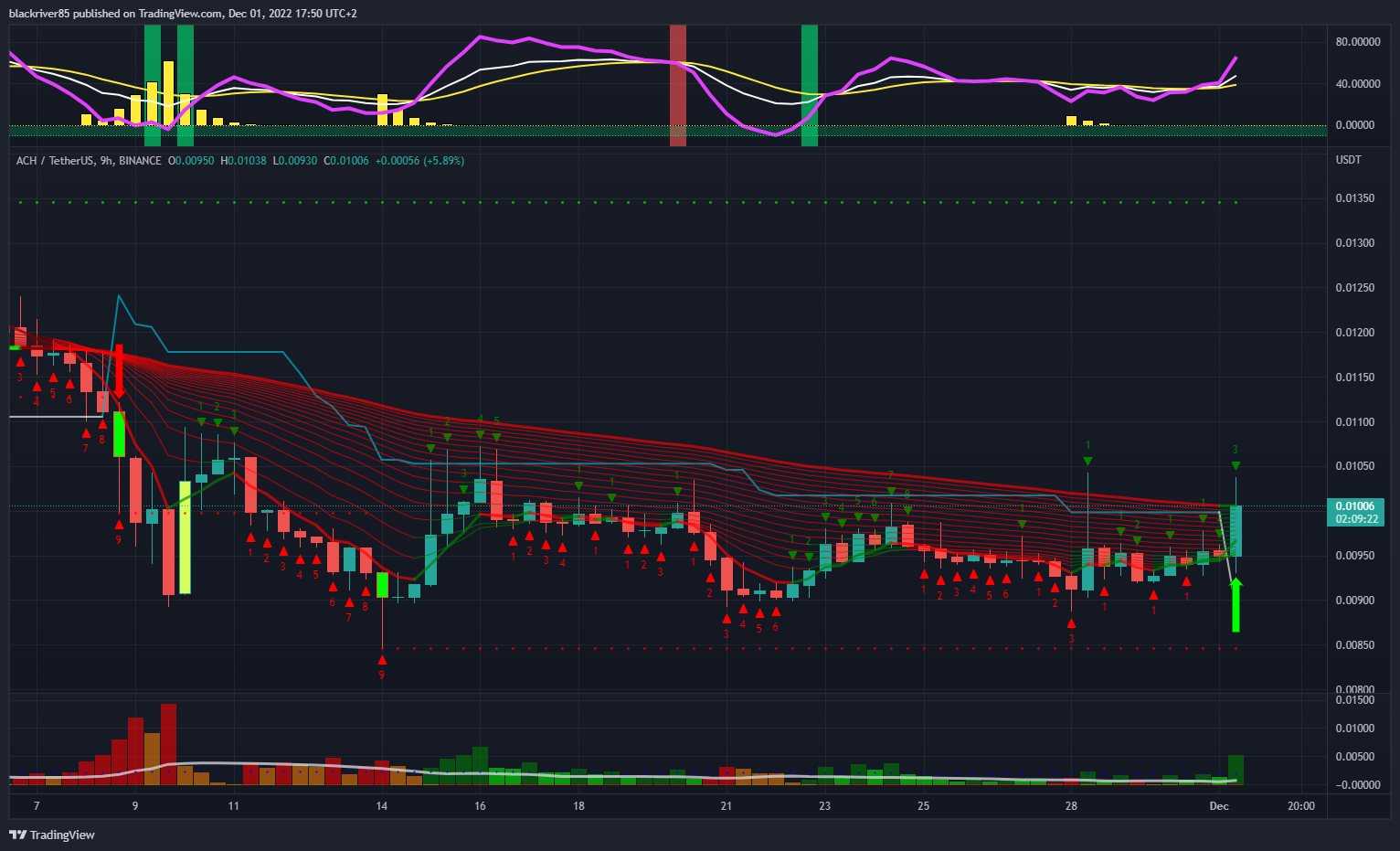Screen dimensions: 1400x851
Task: Click the date label 16 on time axis
Action: point(481,806)
